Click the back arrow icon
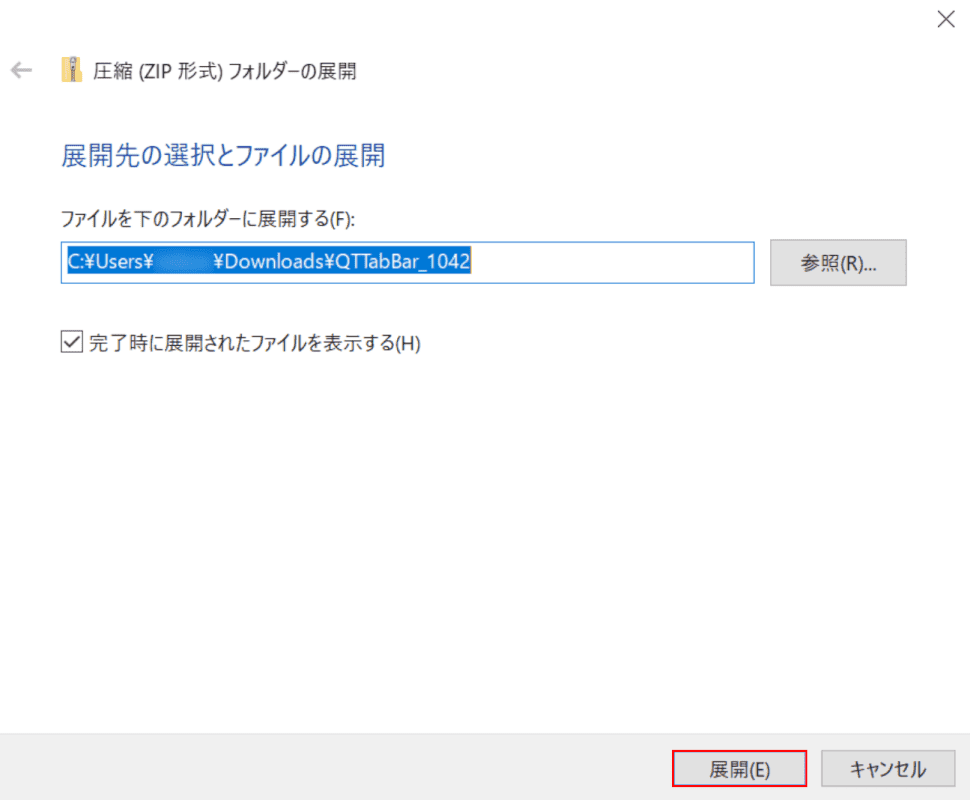Screen dimensions: 970x800 (22, 71)
